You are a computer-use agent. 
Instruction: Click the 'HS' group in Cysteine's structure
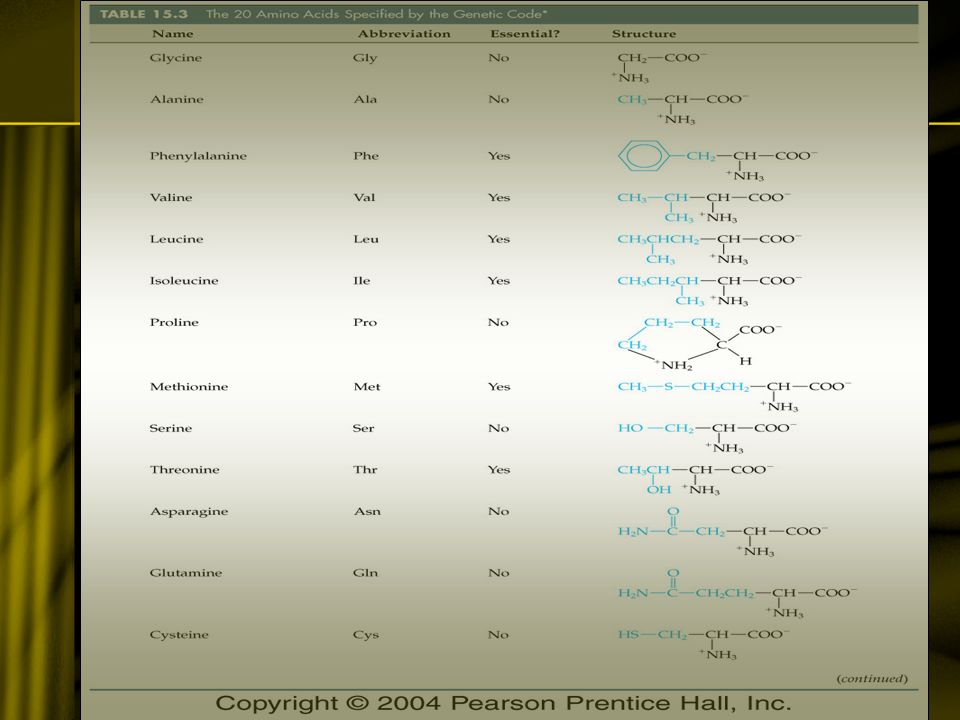(628, 635)
